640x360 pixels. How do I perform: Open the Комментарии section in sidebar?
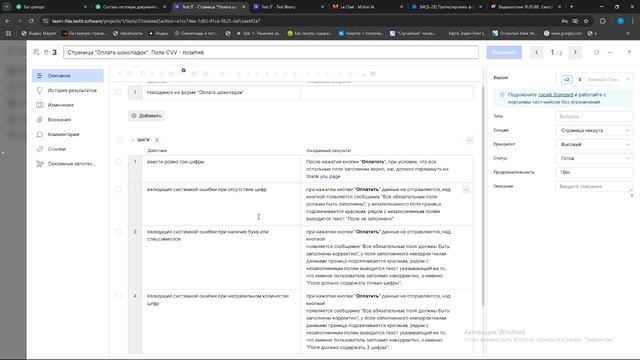68,134
